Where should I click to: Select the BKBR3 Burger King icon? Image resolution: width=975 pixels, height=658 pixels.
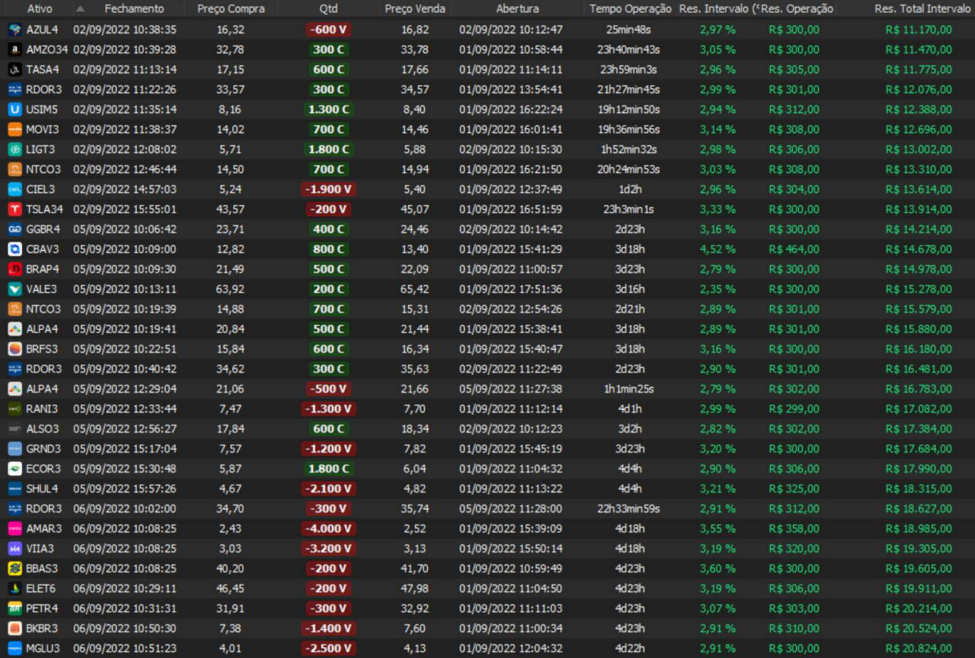[x=15, y=628]
